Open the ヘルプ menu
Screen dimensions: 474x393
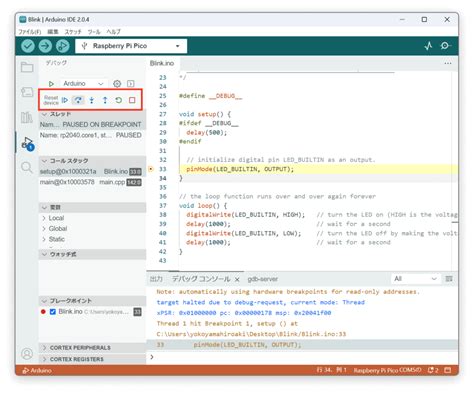coord(113,32)
